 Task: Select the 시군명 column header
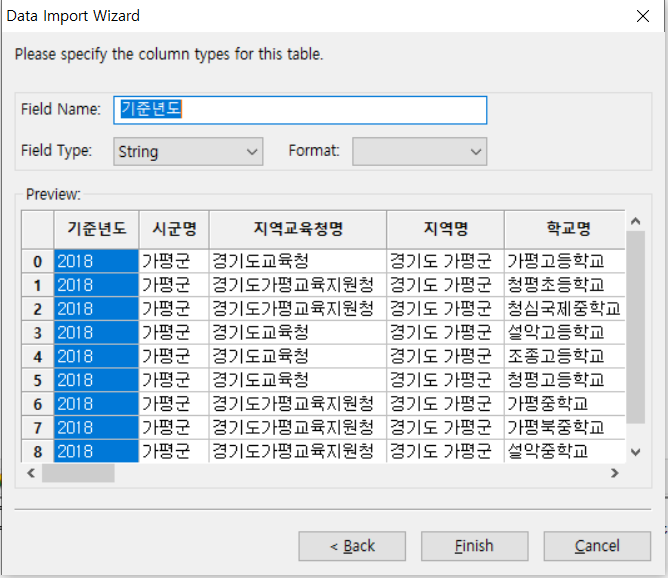tap(174, 229)
